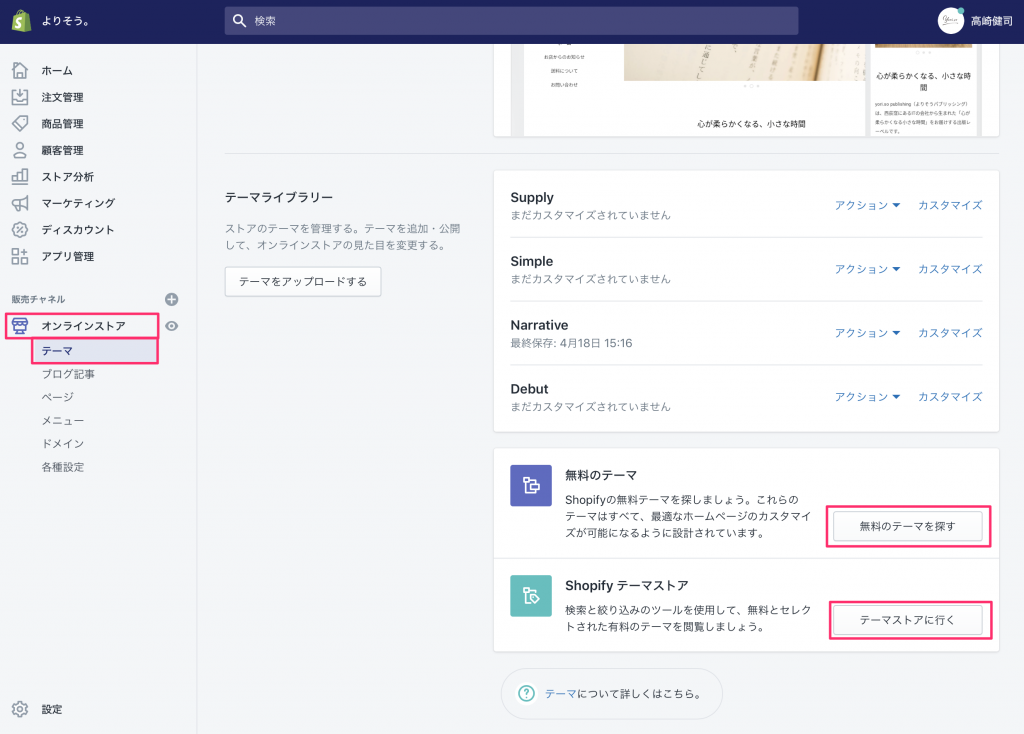
Task: Click テーマストアに行く button
Action: (x=908, y=620)
